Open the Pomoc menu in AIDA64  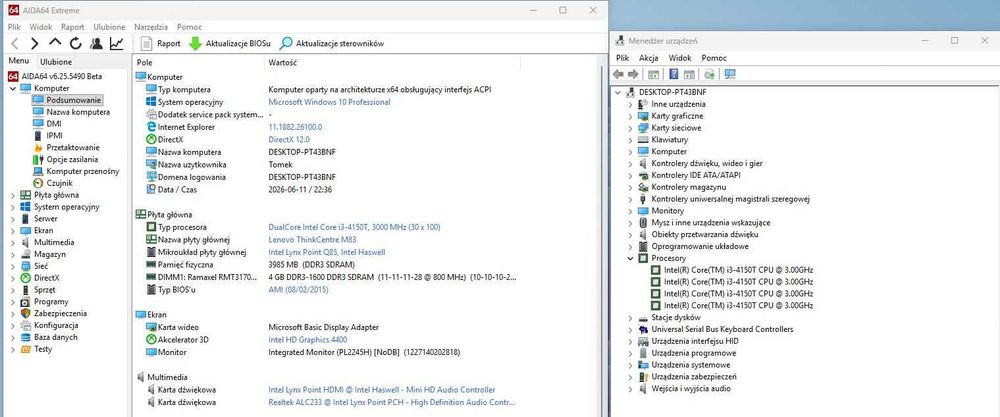point(189,27)
